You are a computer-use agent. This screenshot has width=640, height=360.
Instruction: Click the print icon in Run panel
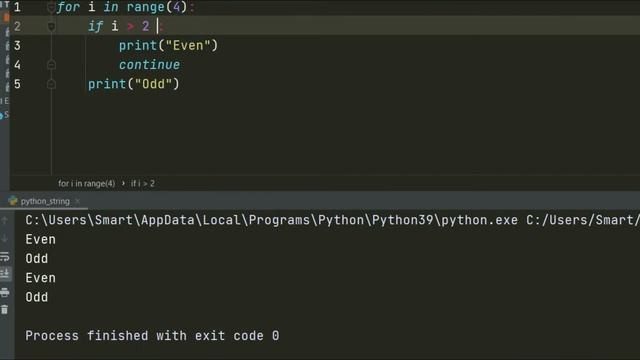(5, 292)
